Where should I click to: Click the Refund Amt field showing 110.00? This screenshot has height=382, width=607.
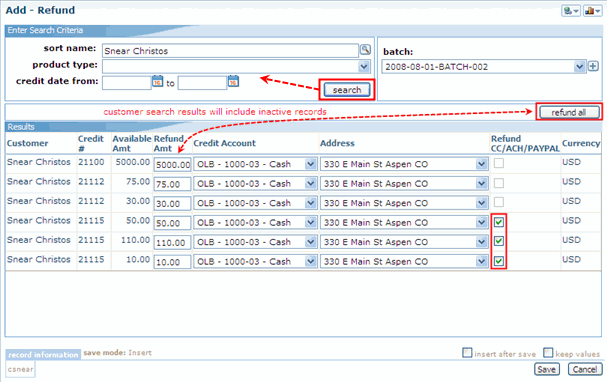pyautogui.click(x=172, y=242)
